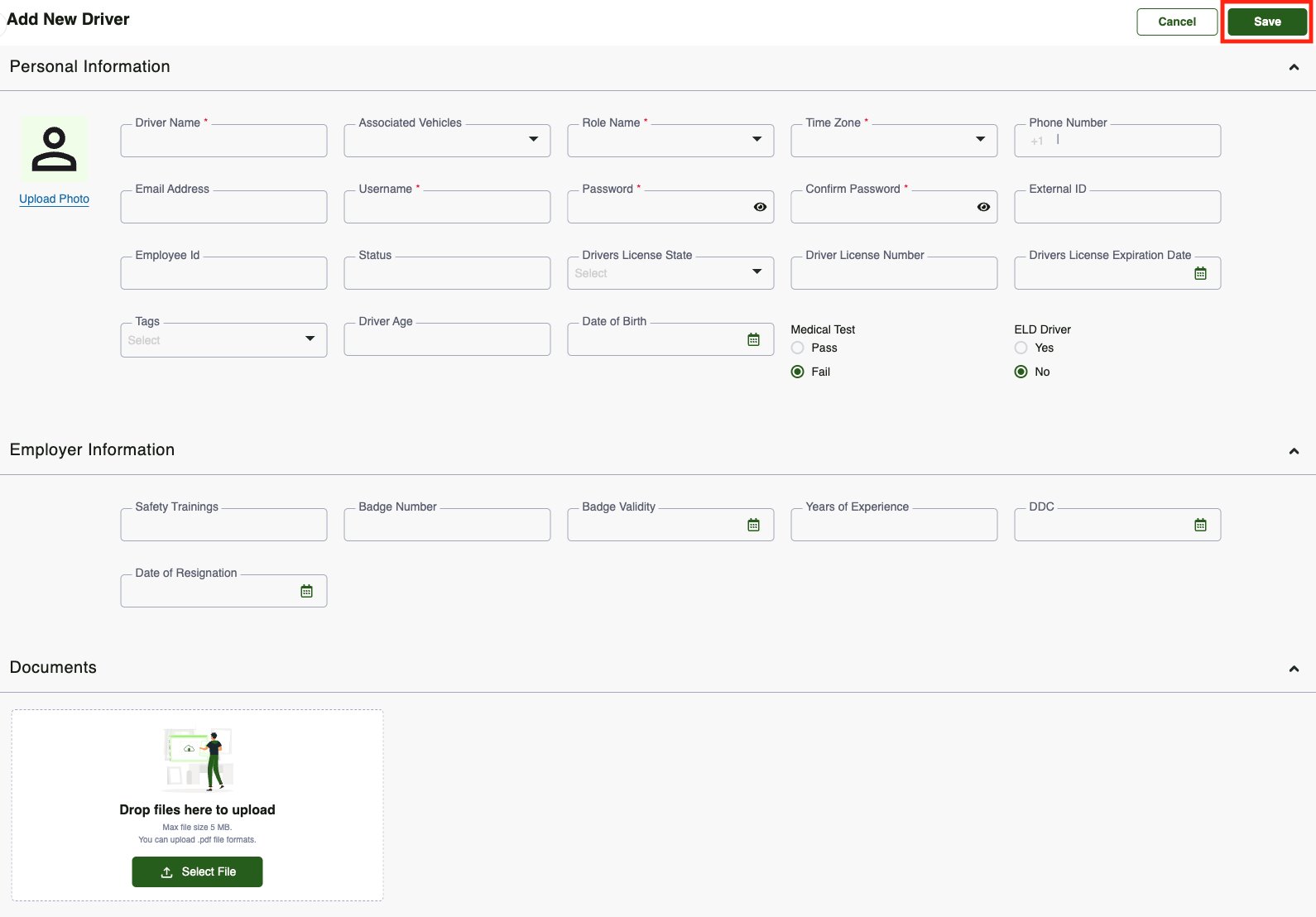Open the Date of Birth calendar picker

coord(753,339)
